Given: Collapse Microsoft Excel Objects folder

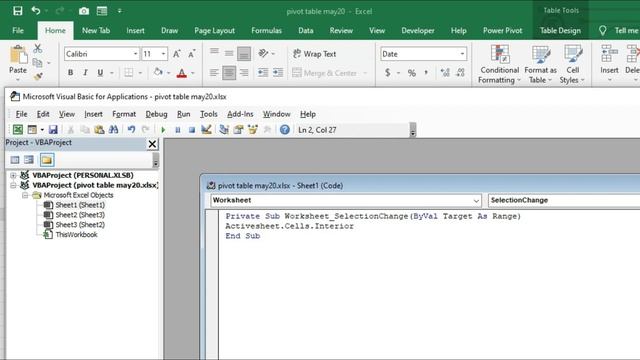Looking at the screenshot, I should (x=25, y=196).
